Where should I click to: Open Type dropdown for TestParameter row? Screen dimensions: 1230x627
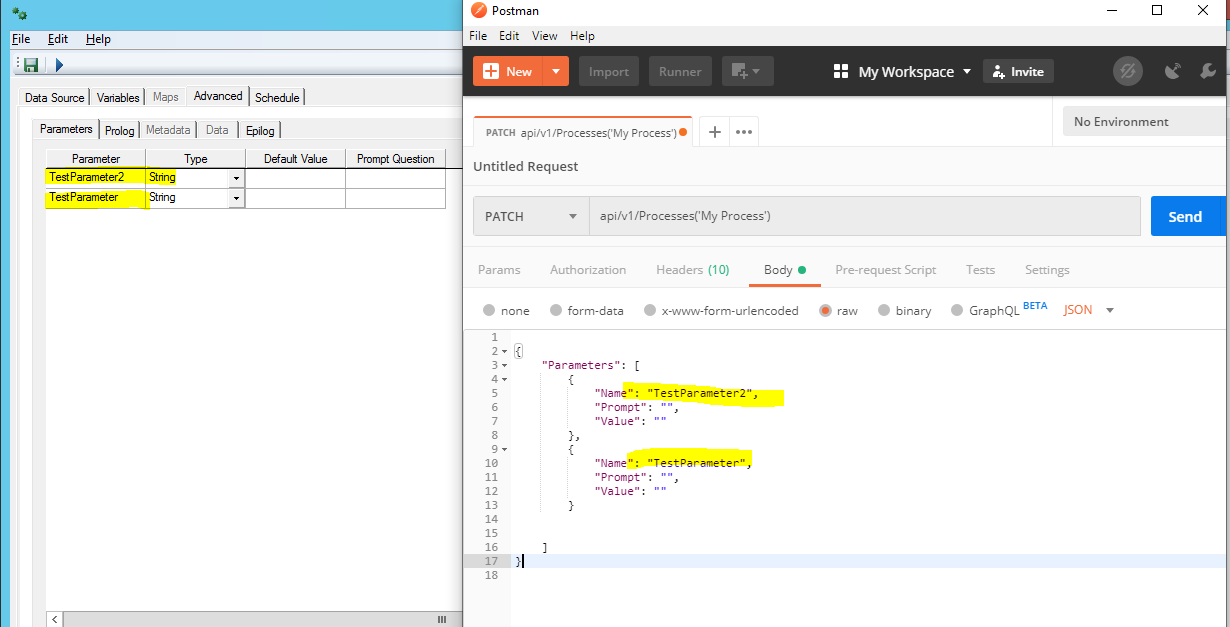(236, 198)
